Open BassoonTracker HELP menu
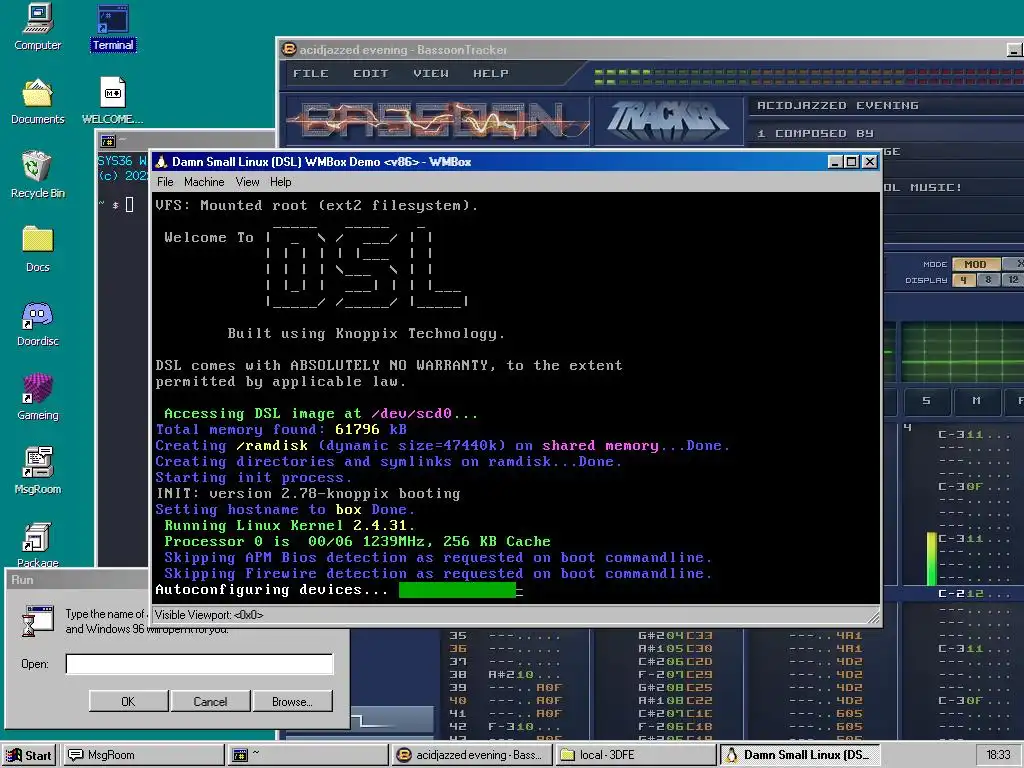The width and height of the screenshot is (1024, 768). point(490,73)
